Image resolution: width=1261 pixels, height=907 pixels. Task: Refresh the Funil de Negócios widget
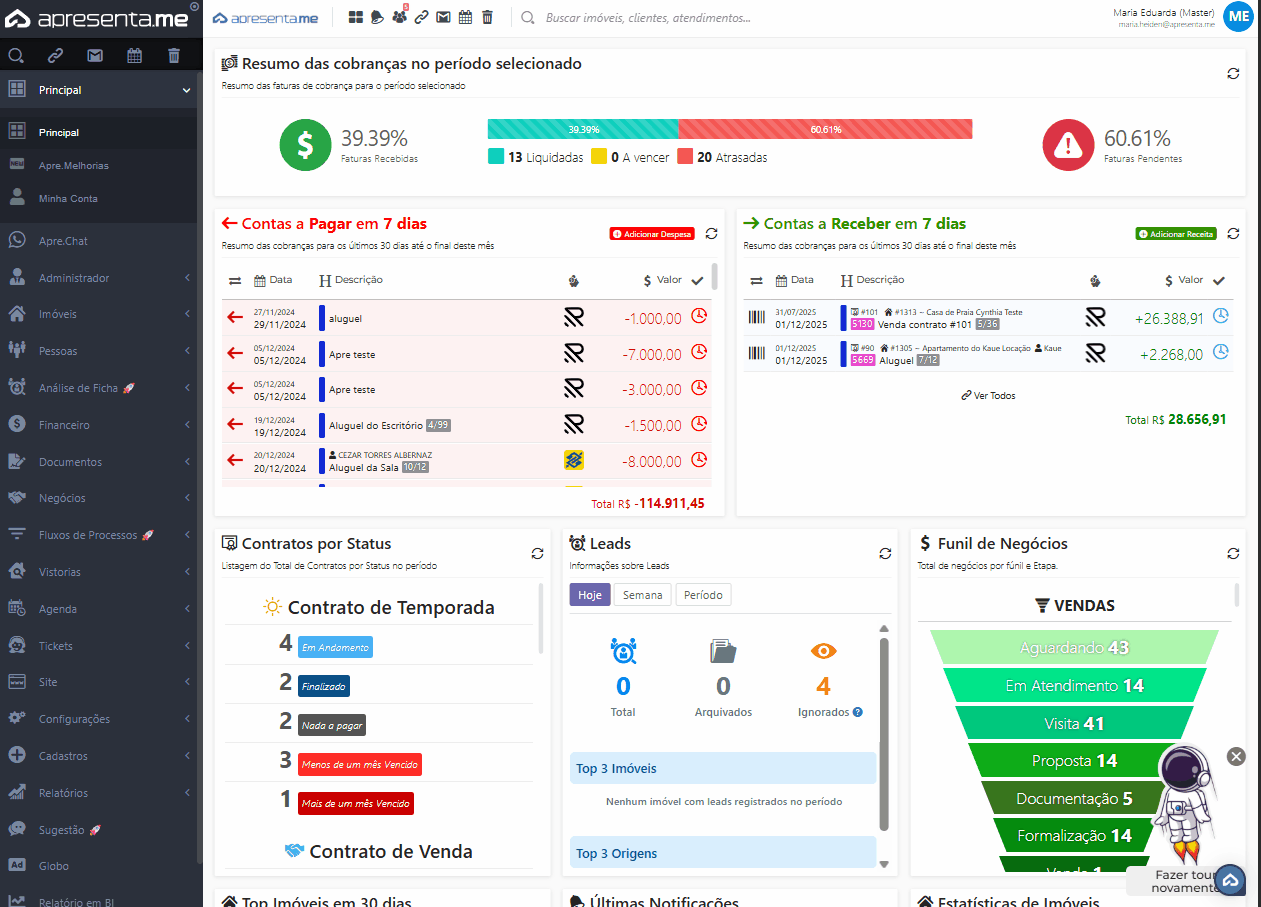[x=1233, y=553]
